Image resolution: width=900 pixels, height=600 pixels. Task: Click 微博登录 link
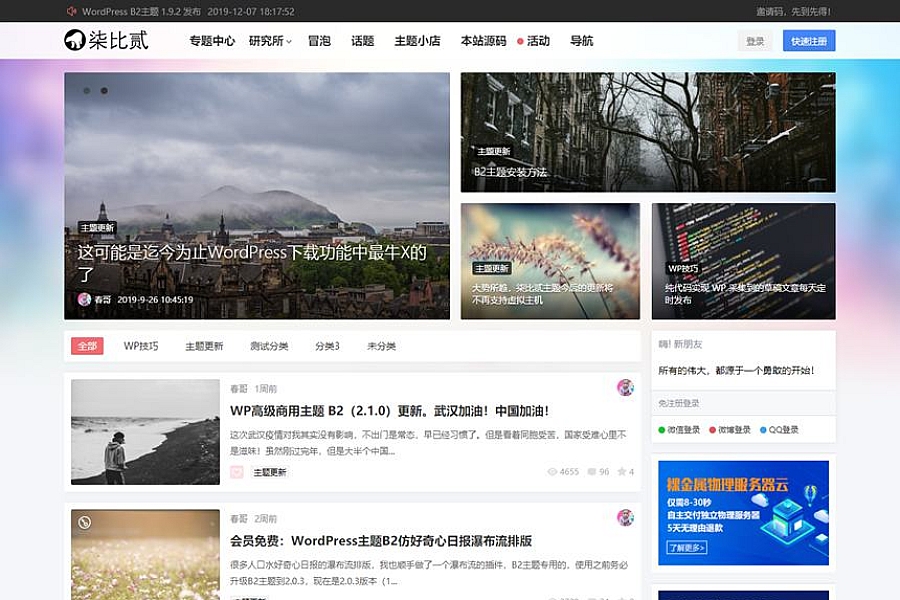click(x=734, y=429)
